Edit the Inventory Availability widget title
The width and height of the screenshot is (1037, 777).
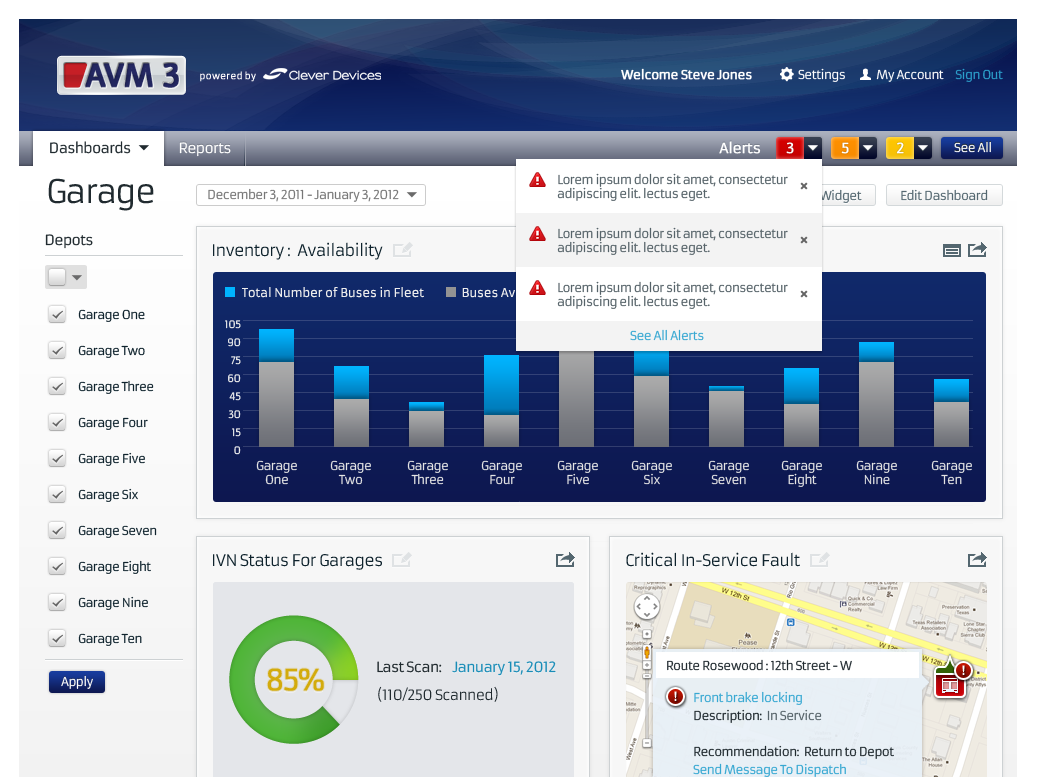402,250
